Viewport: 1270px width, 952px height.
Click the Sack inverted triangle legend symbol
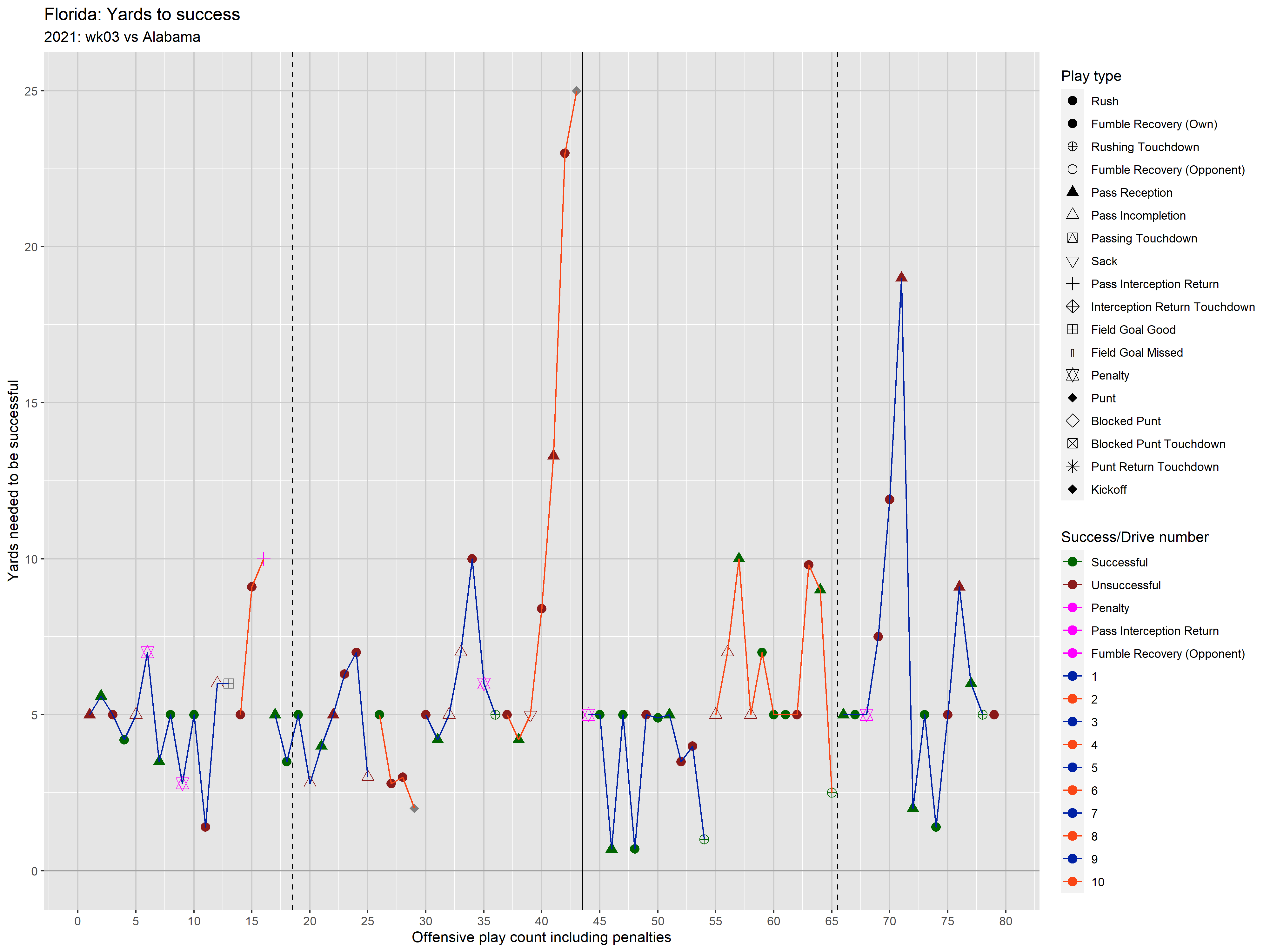[x=1072, y=262]
